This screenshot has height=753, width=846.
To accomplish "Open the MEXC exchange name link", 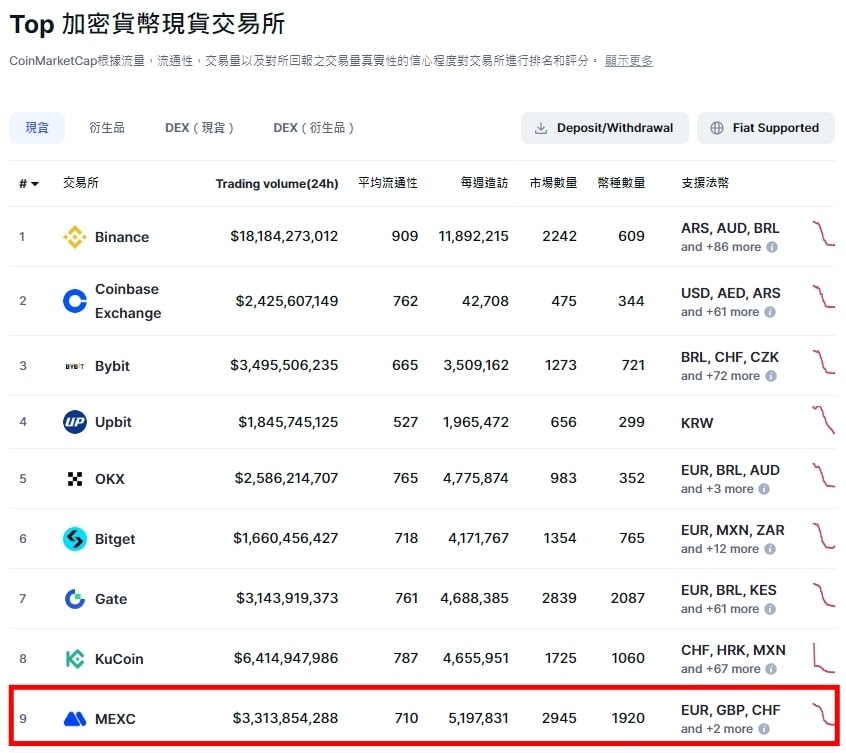I will 115,718.
